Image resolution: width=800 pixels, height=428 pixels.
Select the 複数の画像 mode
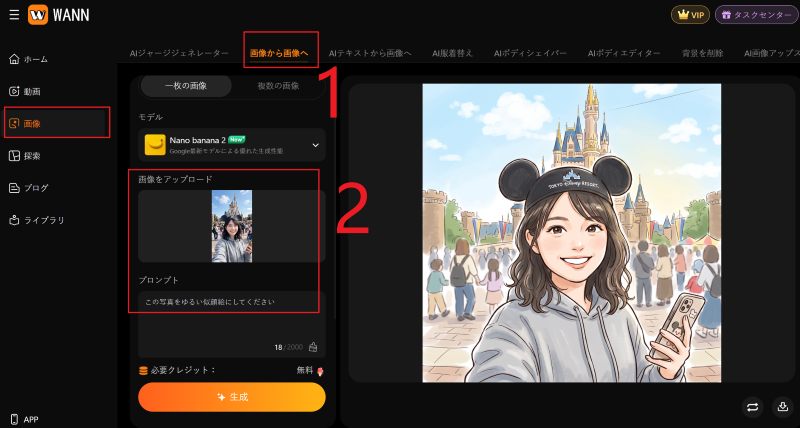click(278, 86)
